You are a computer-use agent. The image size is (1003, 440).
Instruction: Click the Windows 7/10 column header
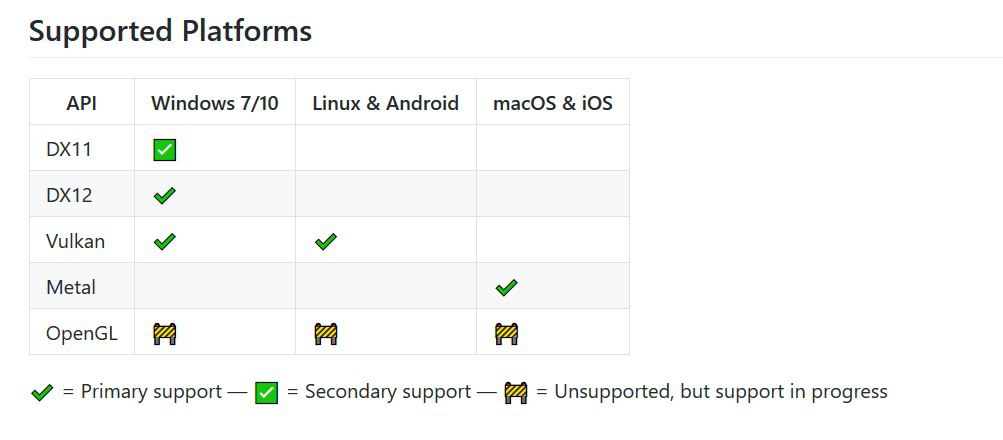click(x=215, y=103)
